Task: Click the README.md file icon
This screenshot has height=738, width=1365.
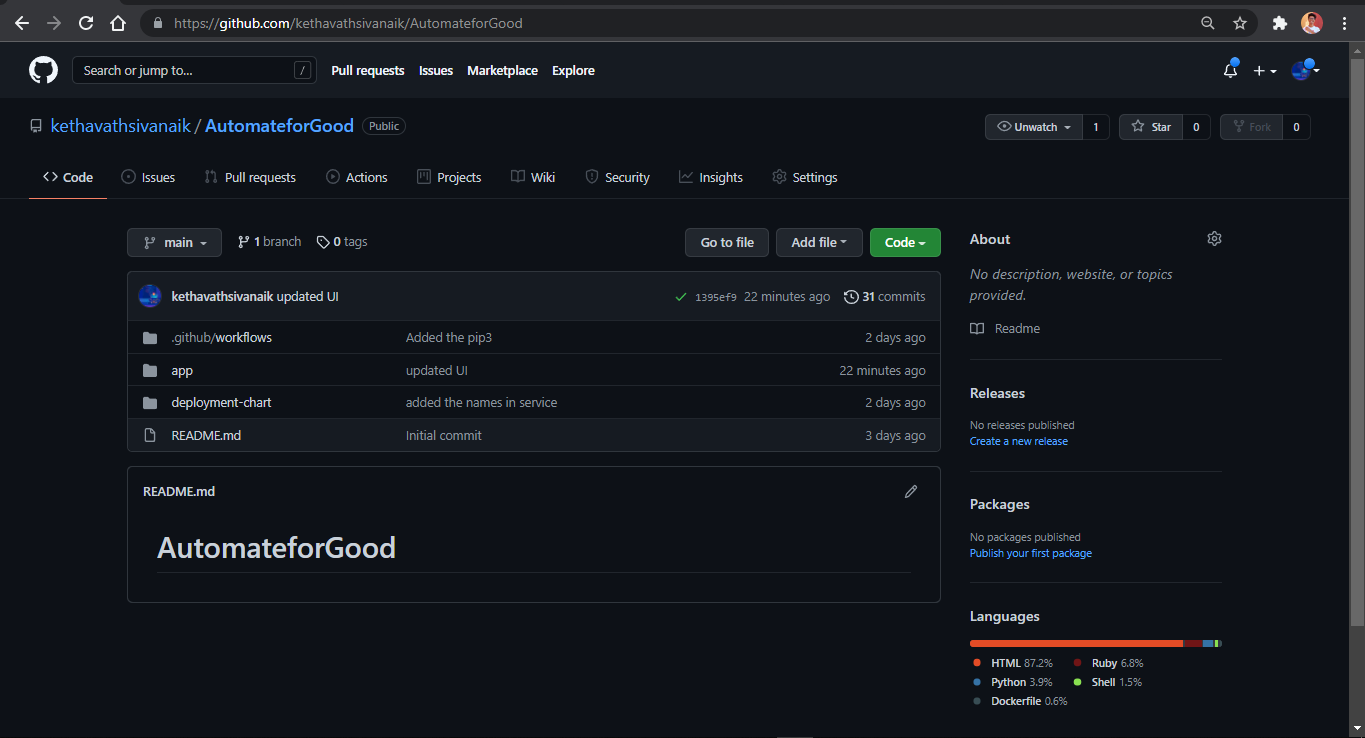Action: click(x=150, y=435)
